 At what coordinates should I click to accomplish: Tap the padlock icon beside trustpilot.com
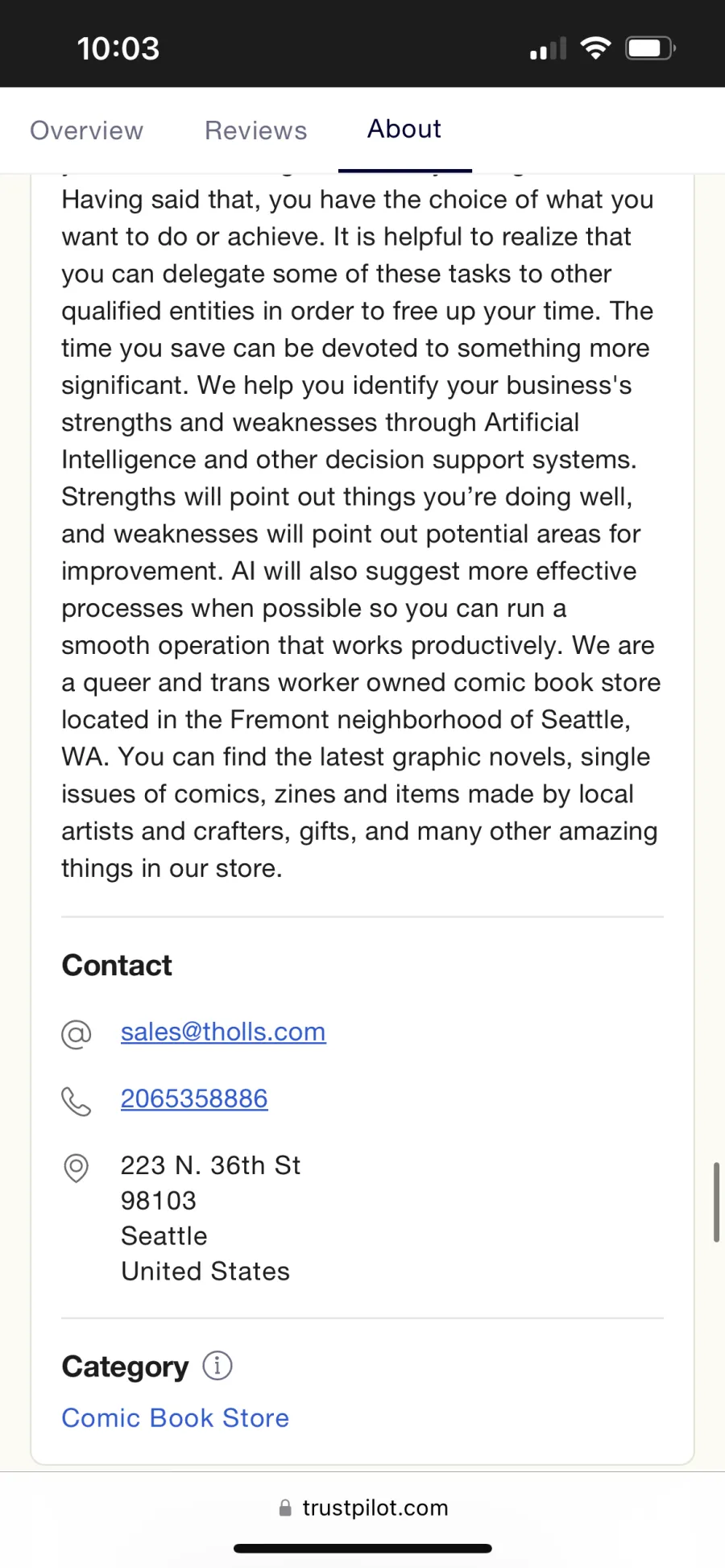coord(284,1508)
